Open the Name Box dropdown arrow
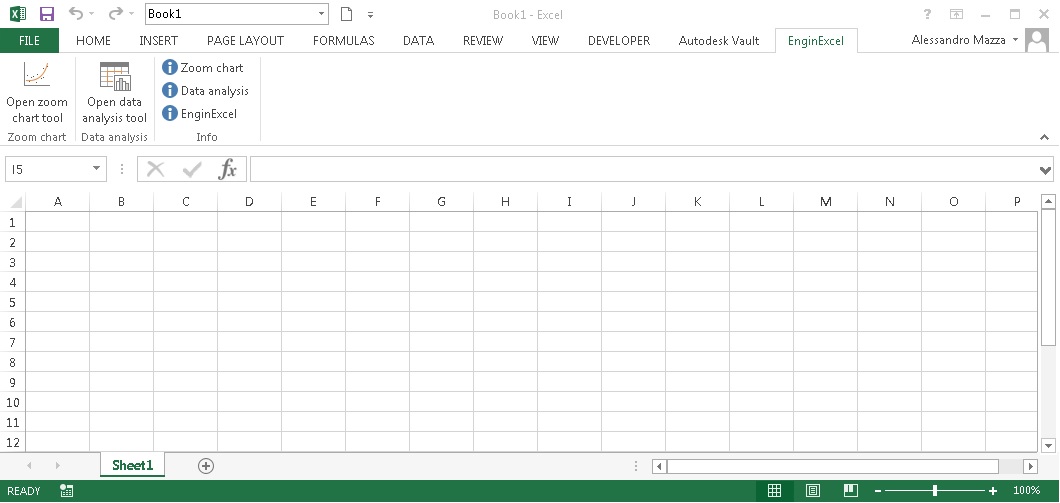Image resolution: width=1060 pixels, height=503 pixels. click(x=96, y=169)
